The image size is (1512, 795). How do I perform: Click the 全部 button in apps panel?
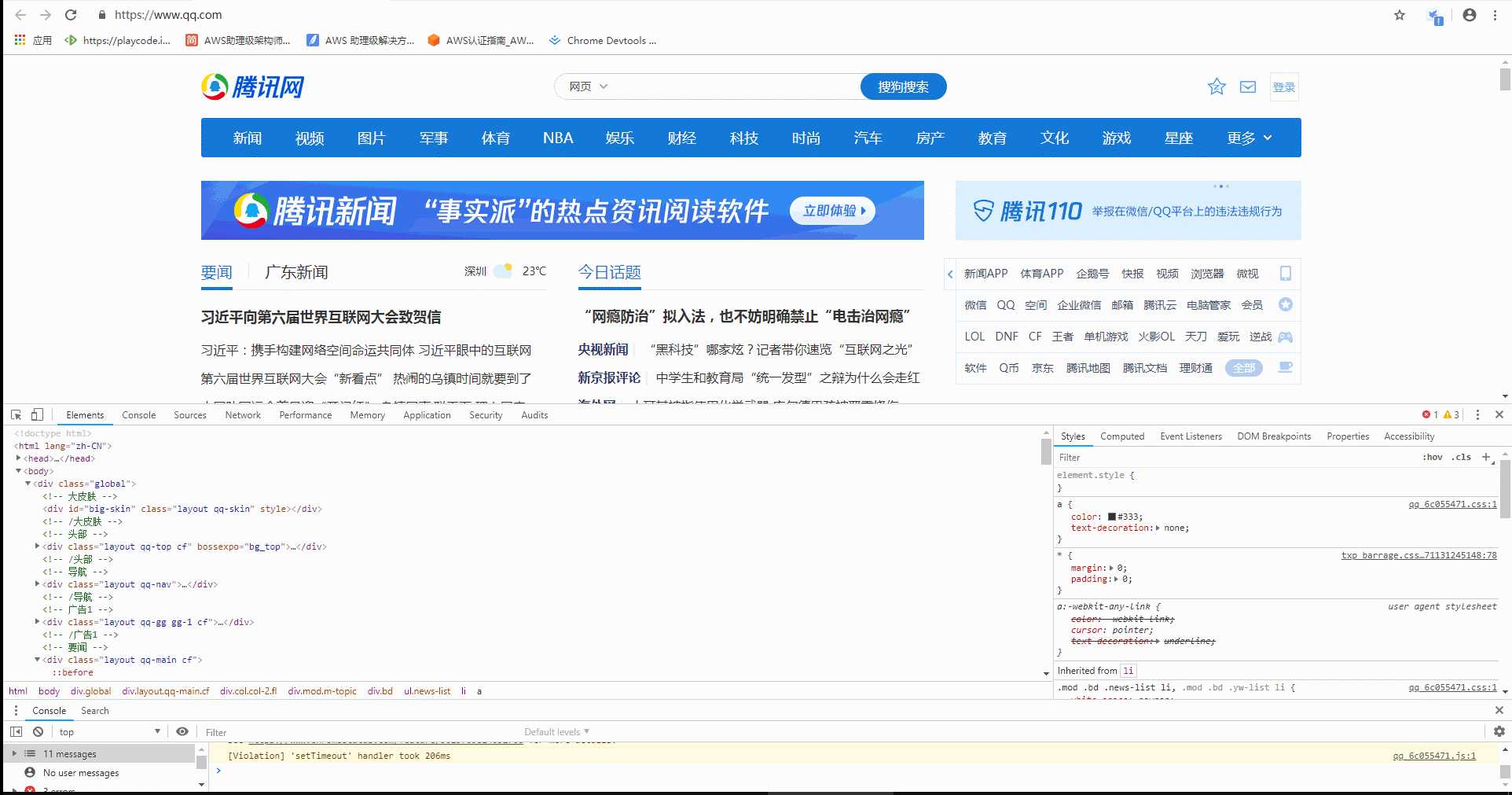click(1244, 367)
